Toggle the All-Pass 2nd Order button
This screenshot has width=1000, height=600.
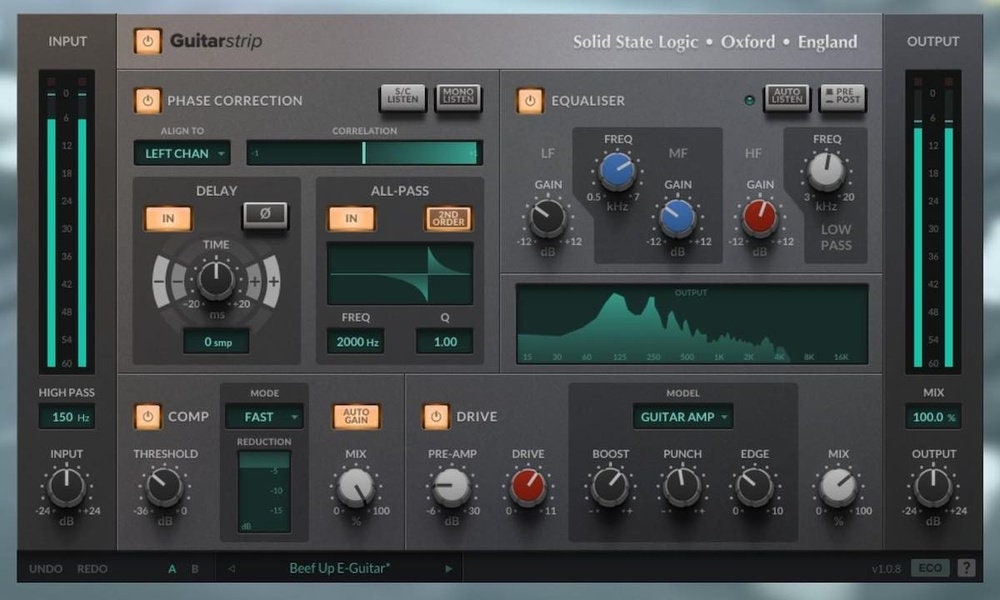point(448,219)
